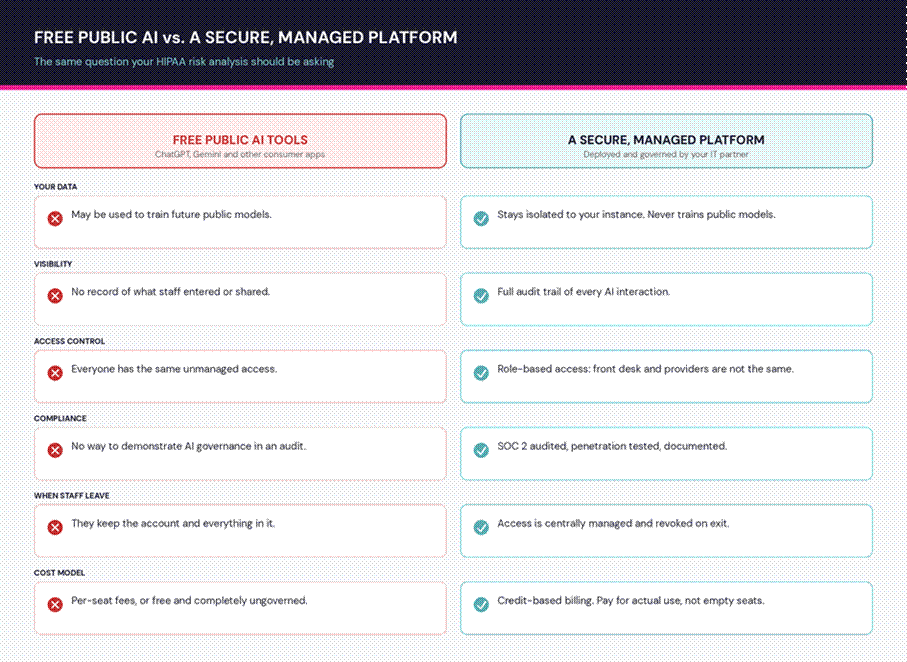Click the red X icon beside 'They keep the account'

tap(55, 528)
